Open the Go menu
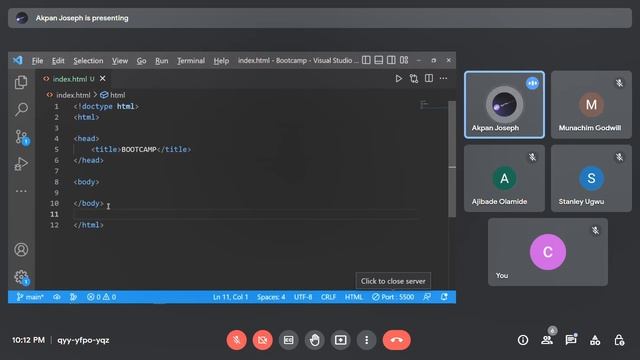Screen dimensions: 640x360 141,61
